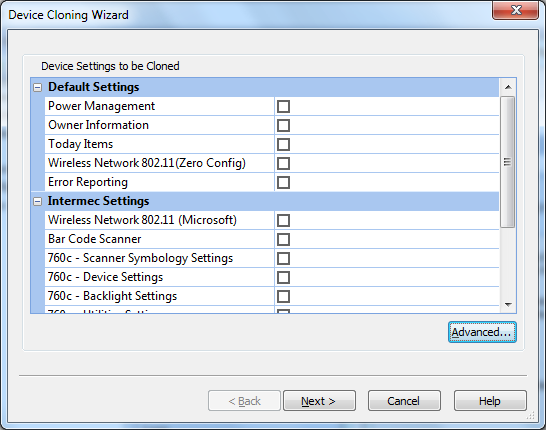Viewport: 546px width, 430px height.
Task: Select the Owner Information row label
Action: pos(98,125)
